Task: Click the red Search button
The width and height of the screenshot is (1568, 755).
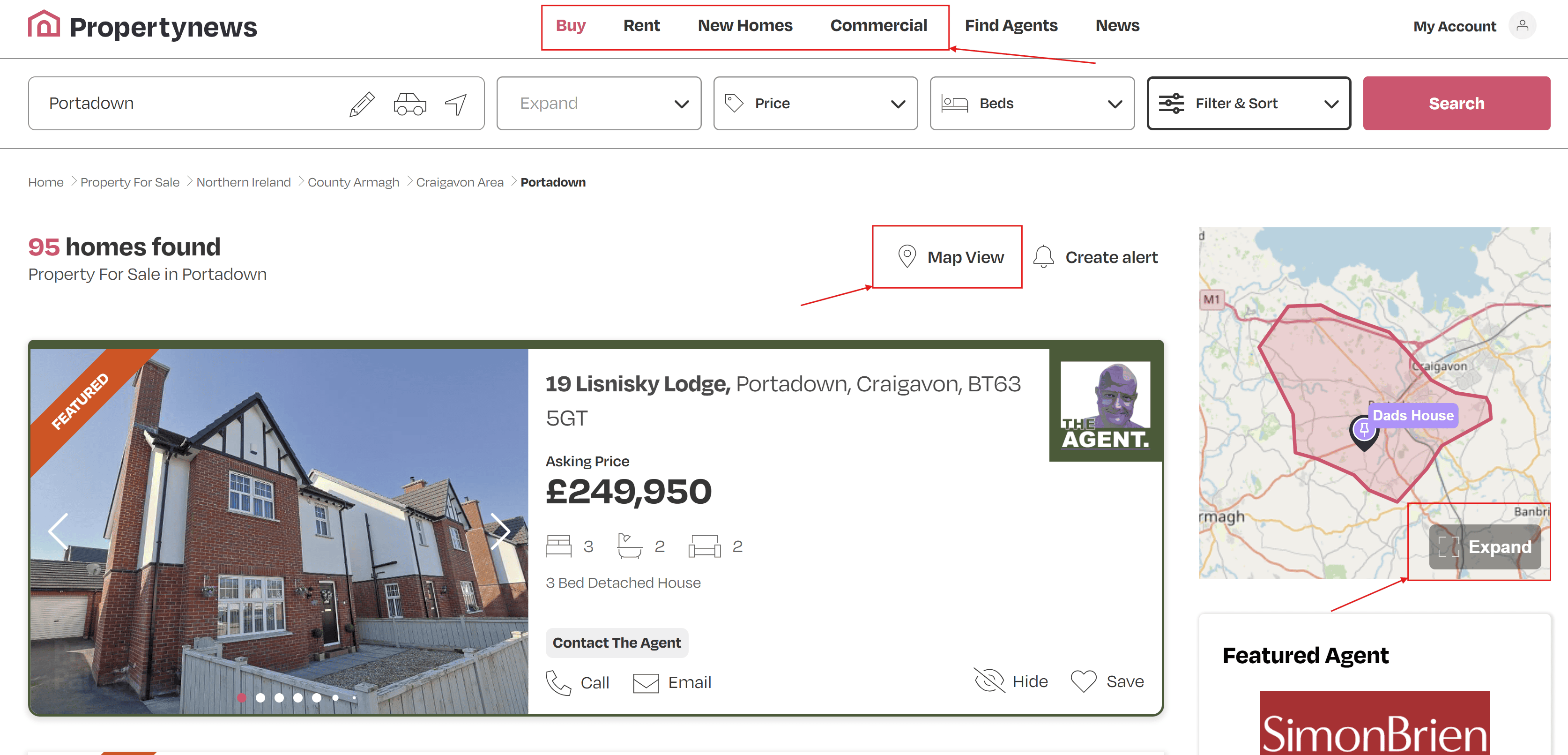Action: tap(1456, 104)
